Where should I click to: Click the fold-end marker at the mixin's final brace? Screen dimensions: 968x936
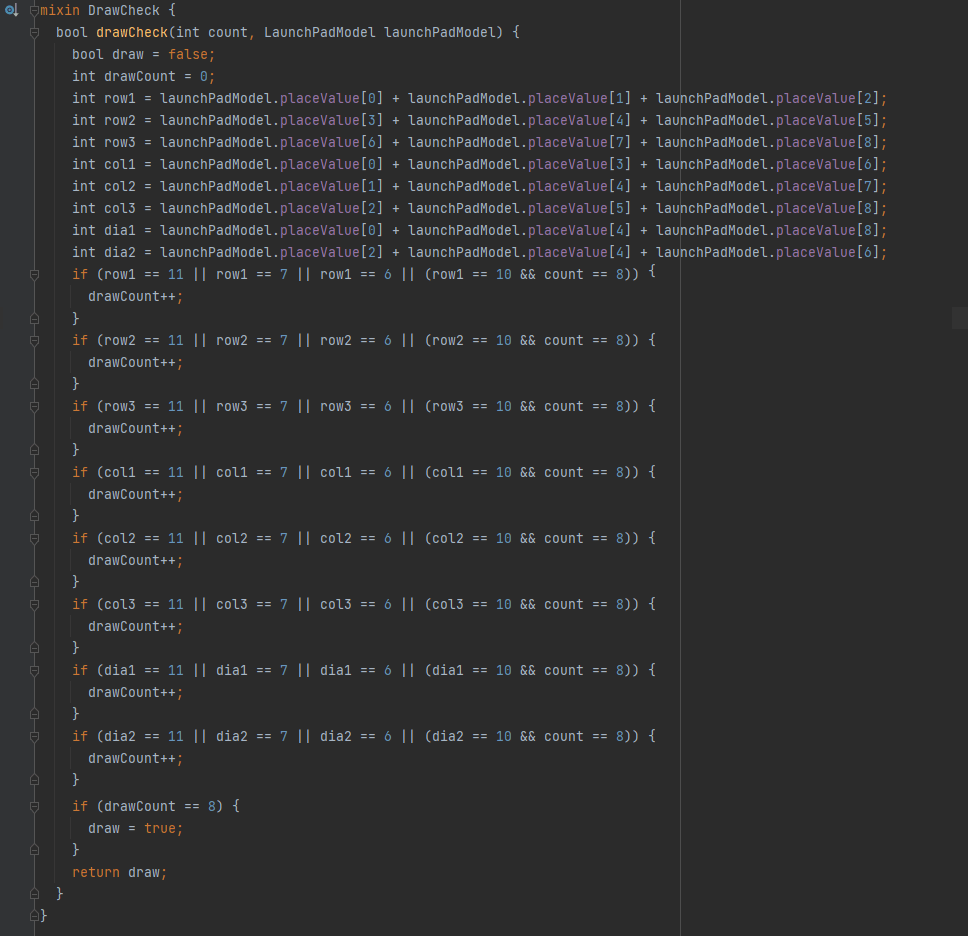34,915
